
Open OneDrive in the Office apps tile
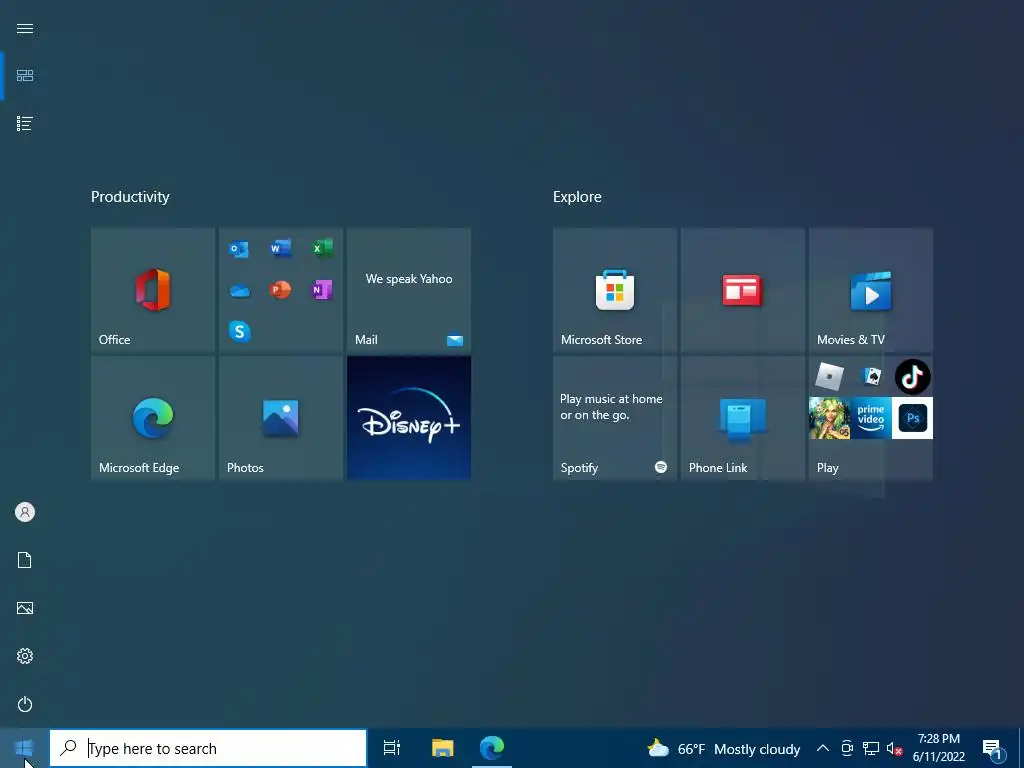click(x=239, y=291)
